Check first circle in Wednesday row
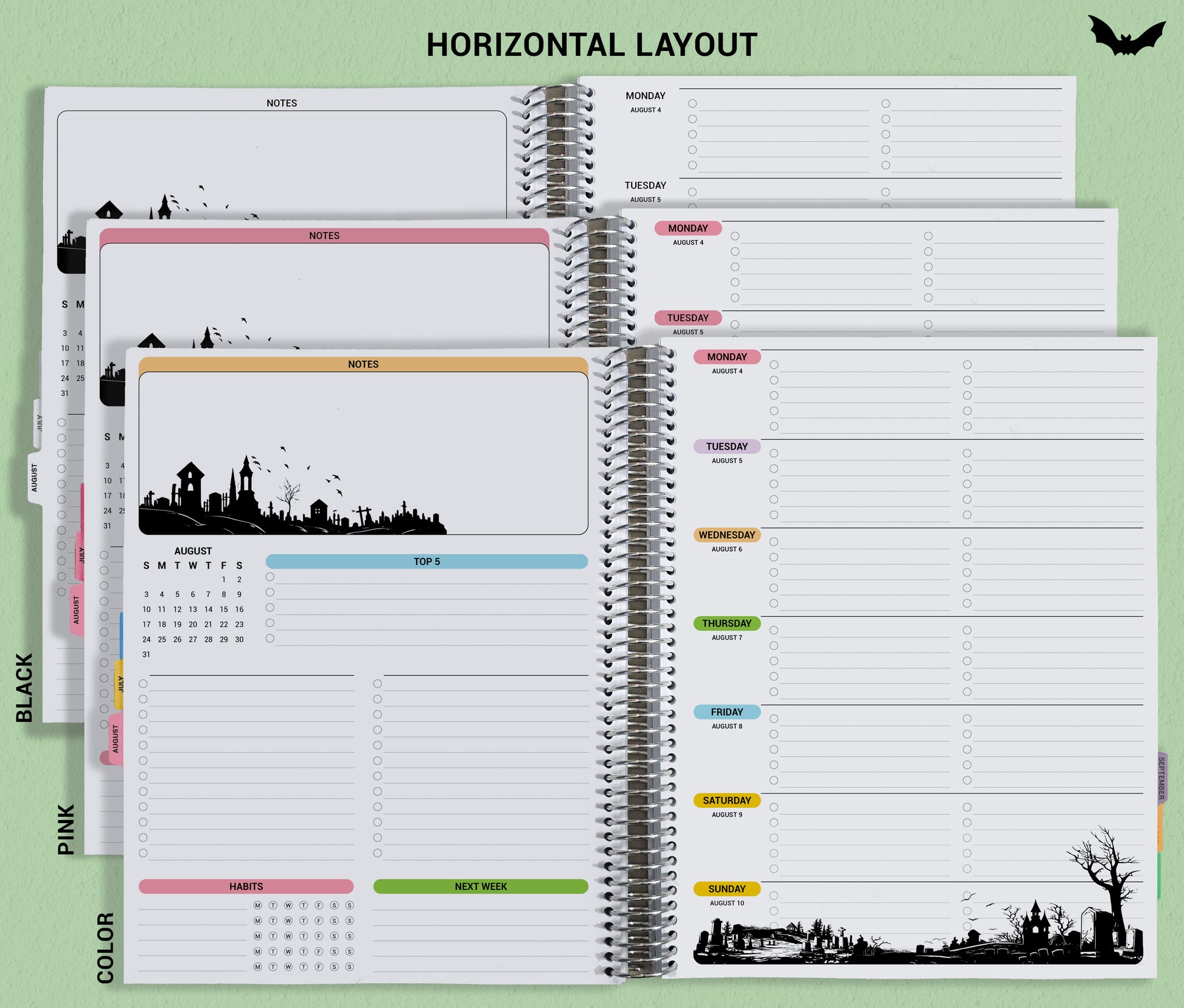This screenshot has width=1184, height=1008. 774,542
